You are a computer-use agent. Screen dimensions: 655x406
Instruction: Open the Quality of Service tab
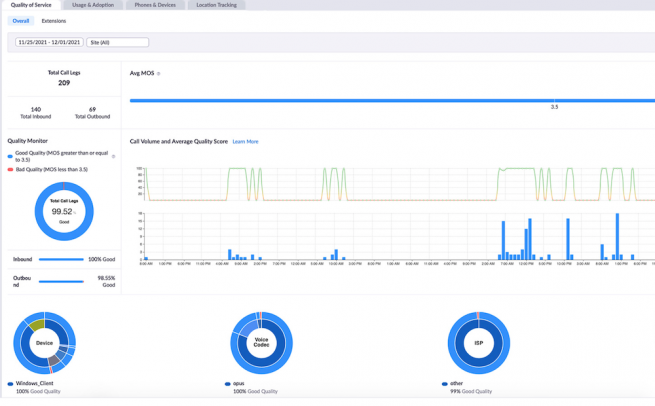coord(31,5)
